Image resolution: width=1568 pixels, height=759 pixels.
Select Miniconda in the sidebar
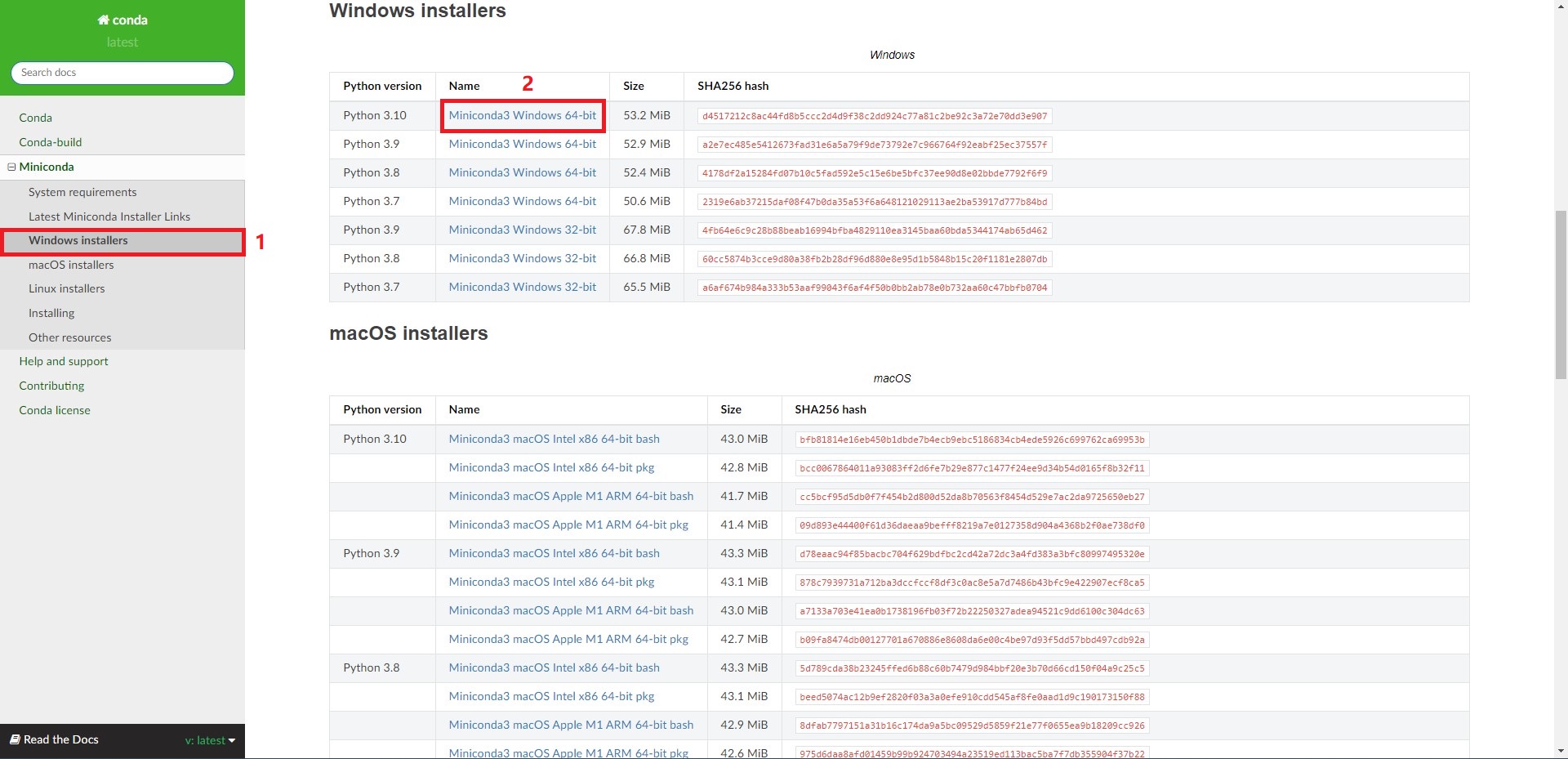47,167
